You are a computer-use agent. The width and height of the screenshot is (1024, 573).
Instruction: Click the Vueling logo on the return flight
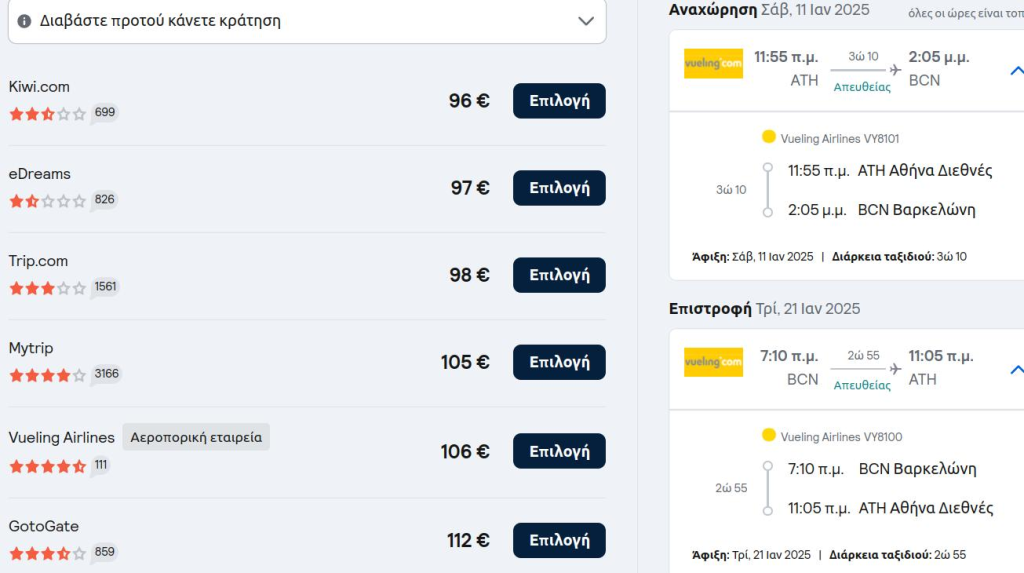coord(713,362)
